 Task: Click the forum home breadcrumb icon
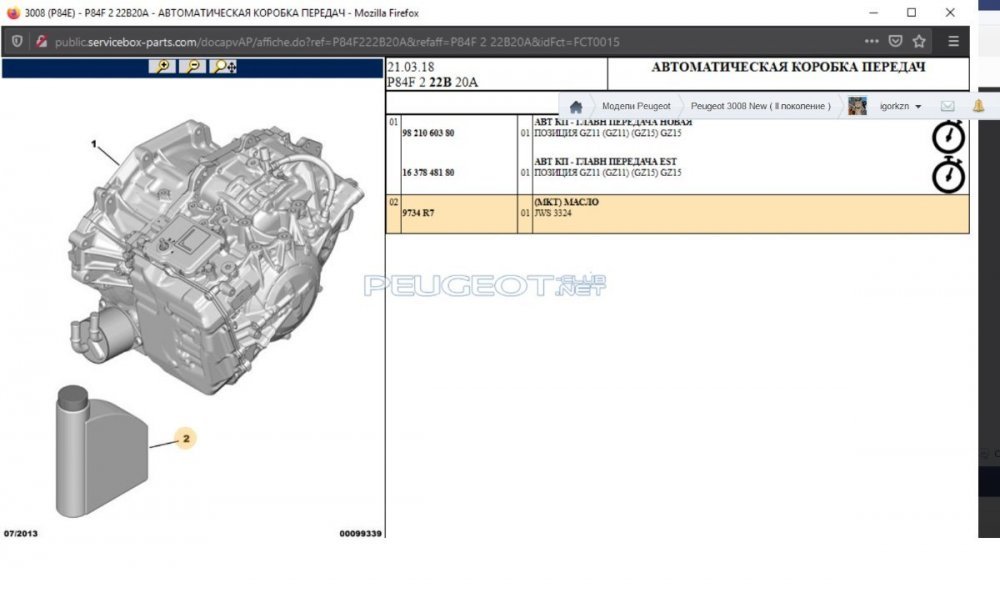tap(576, 106)
